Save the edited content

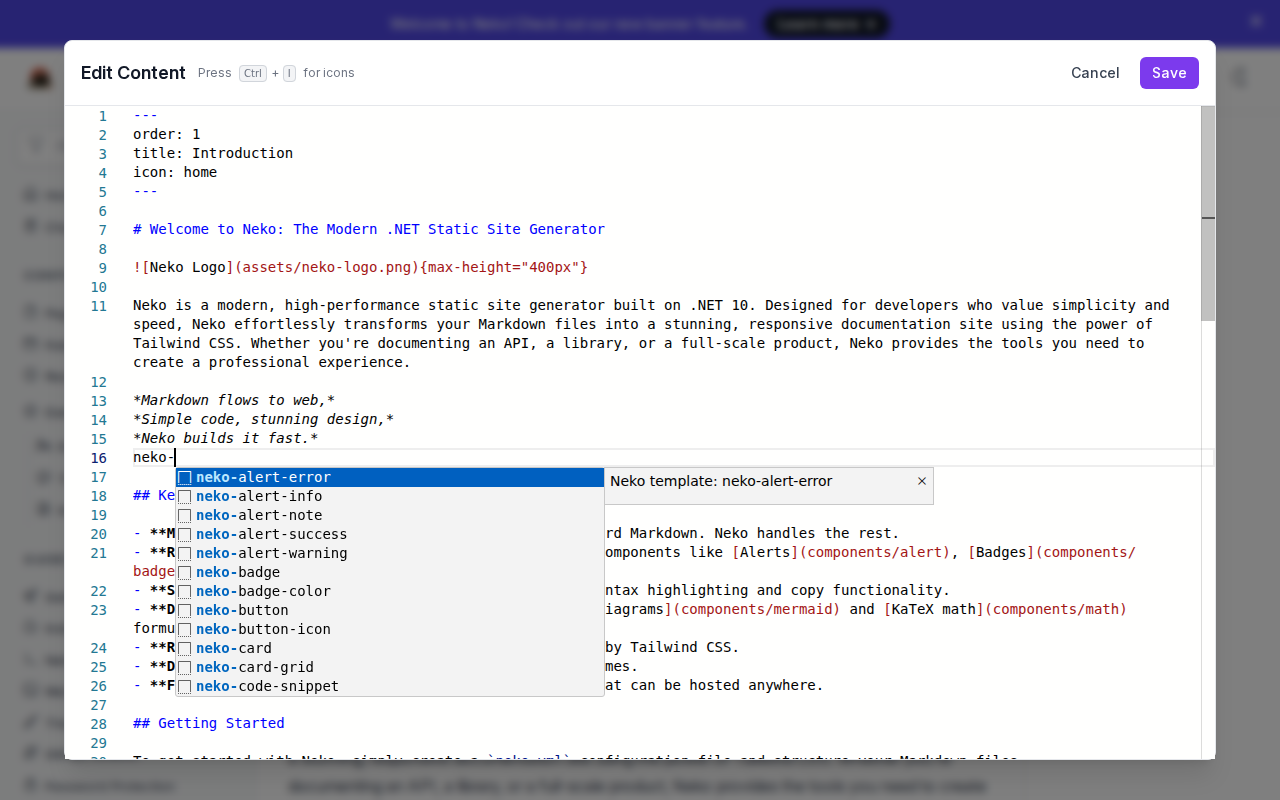point(1169,72)
